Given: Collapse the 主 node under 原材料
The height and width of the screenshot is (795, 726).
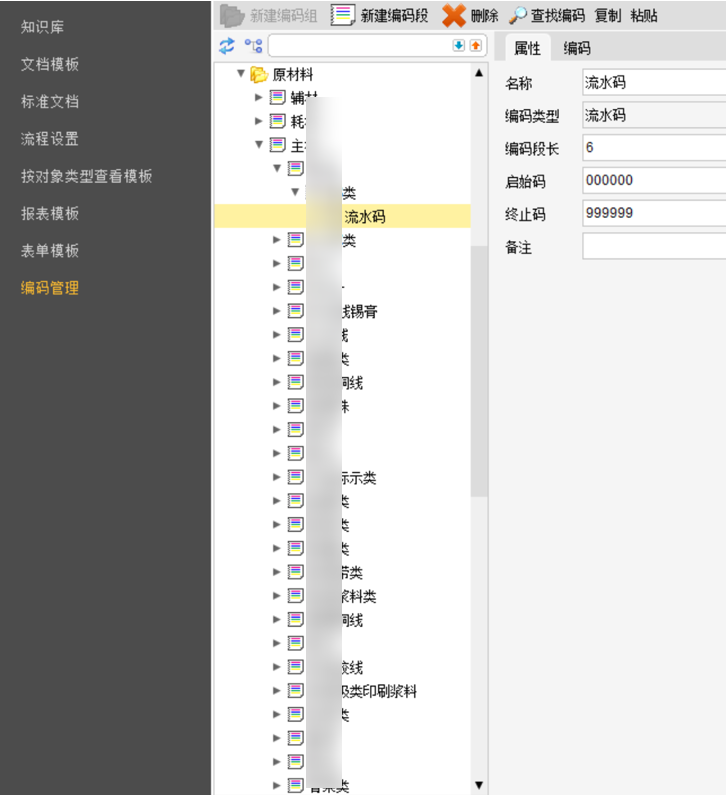Looking at the screenshot, I should pyautogui.click(x=259, y=145).
